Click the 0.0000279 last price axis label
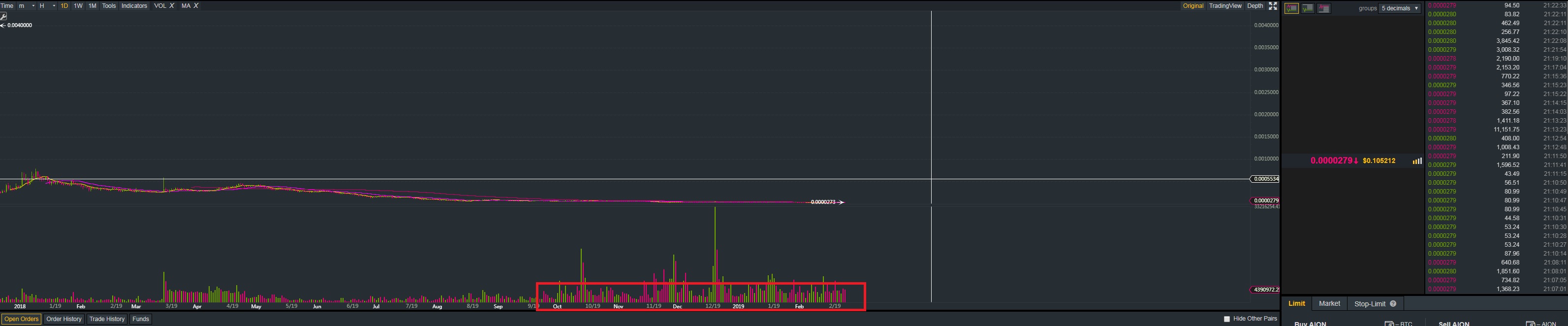 1265,200
